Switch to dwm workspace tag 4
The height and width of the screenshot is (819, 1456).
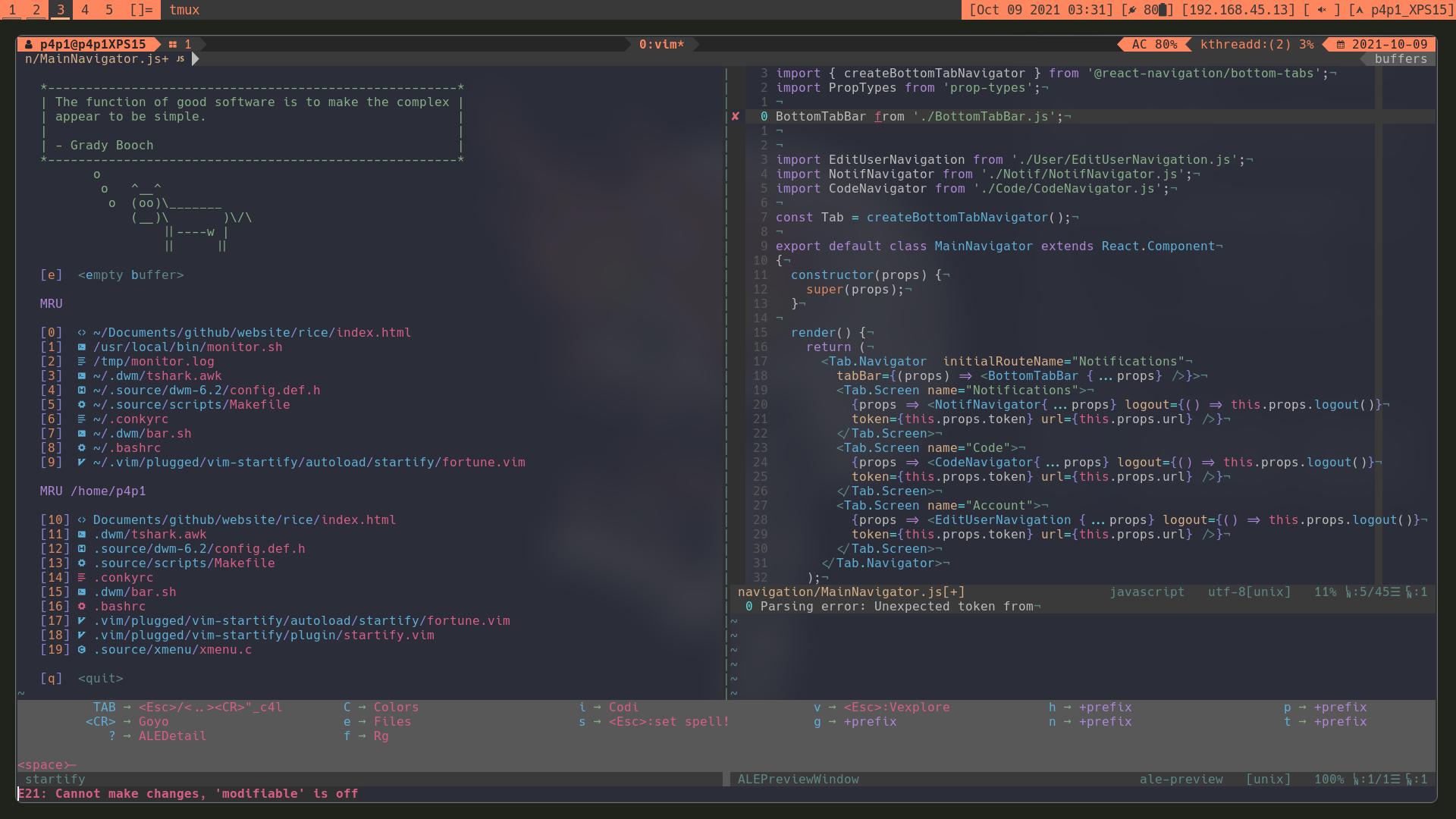pos(85,10)
